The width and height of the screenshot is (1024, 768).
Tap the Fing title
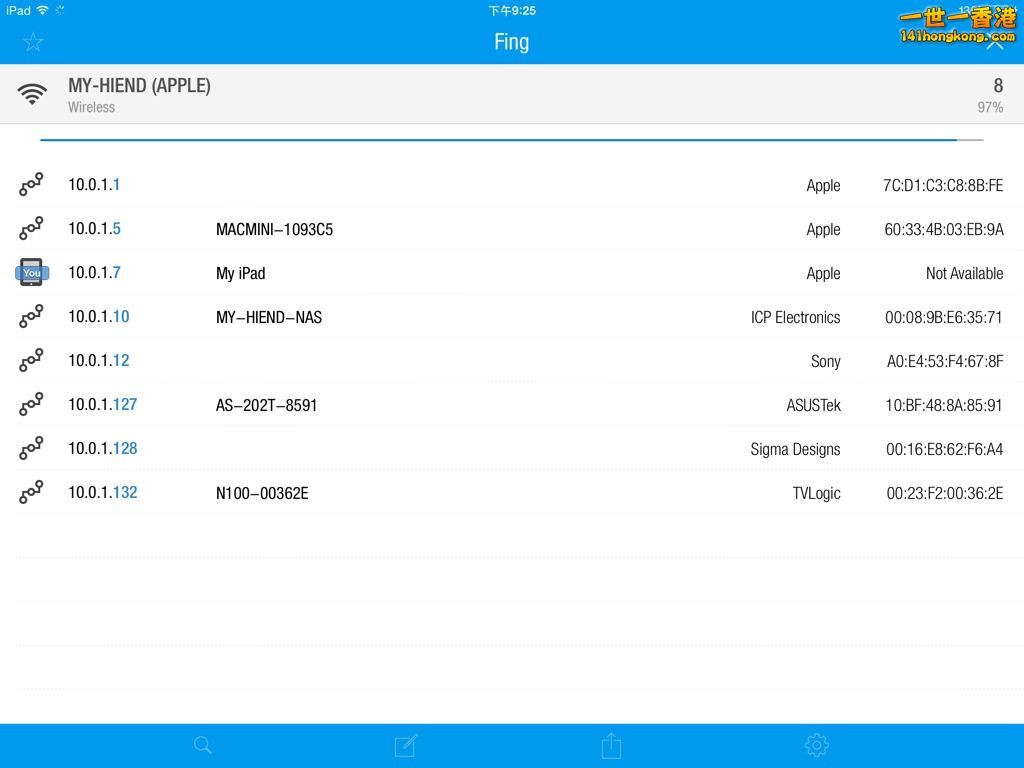tap(511, 42)
